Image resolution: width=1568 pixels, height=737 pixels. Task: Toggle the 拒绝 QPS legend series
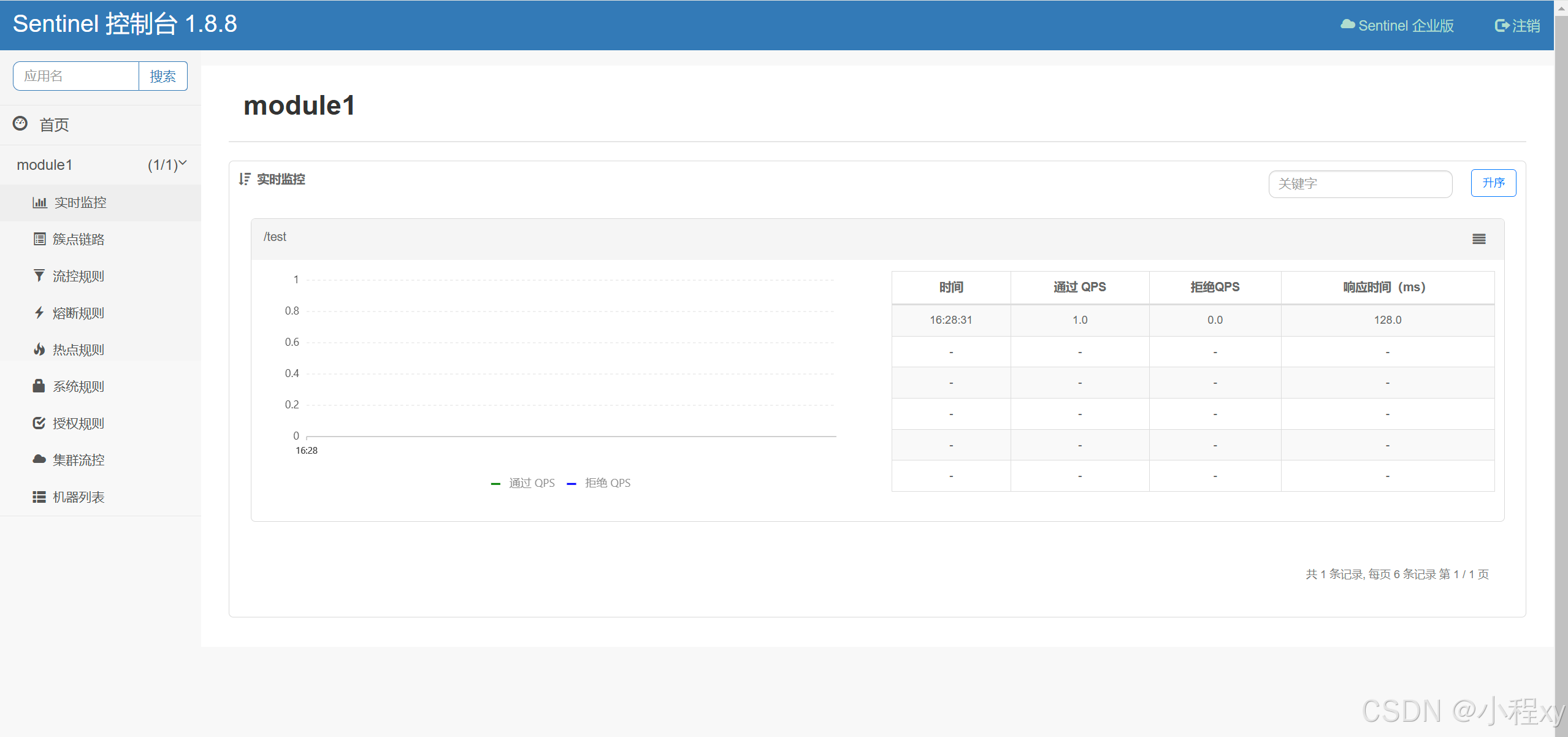[x=599, y=483]
